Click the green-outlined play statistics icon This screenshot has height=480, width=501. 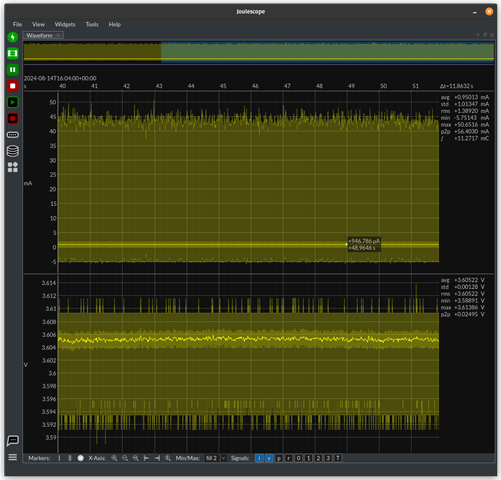pyautogui.click(x=13, y=102)
